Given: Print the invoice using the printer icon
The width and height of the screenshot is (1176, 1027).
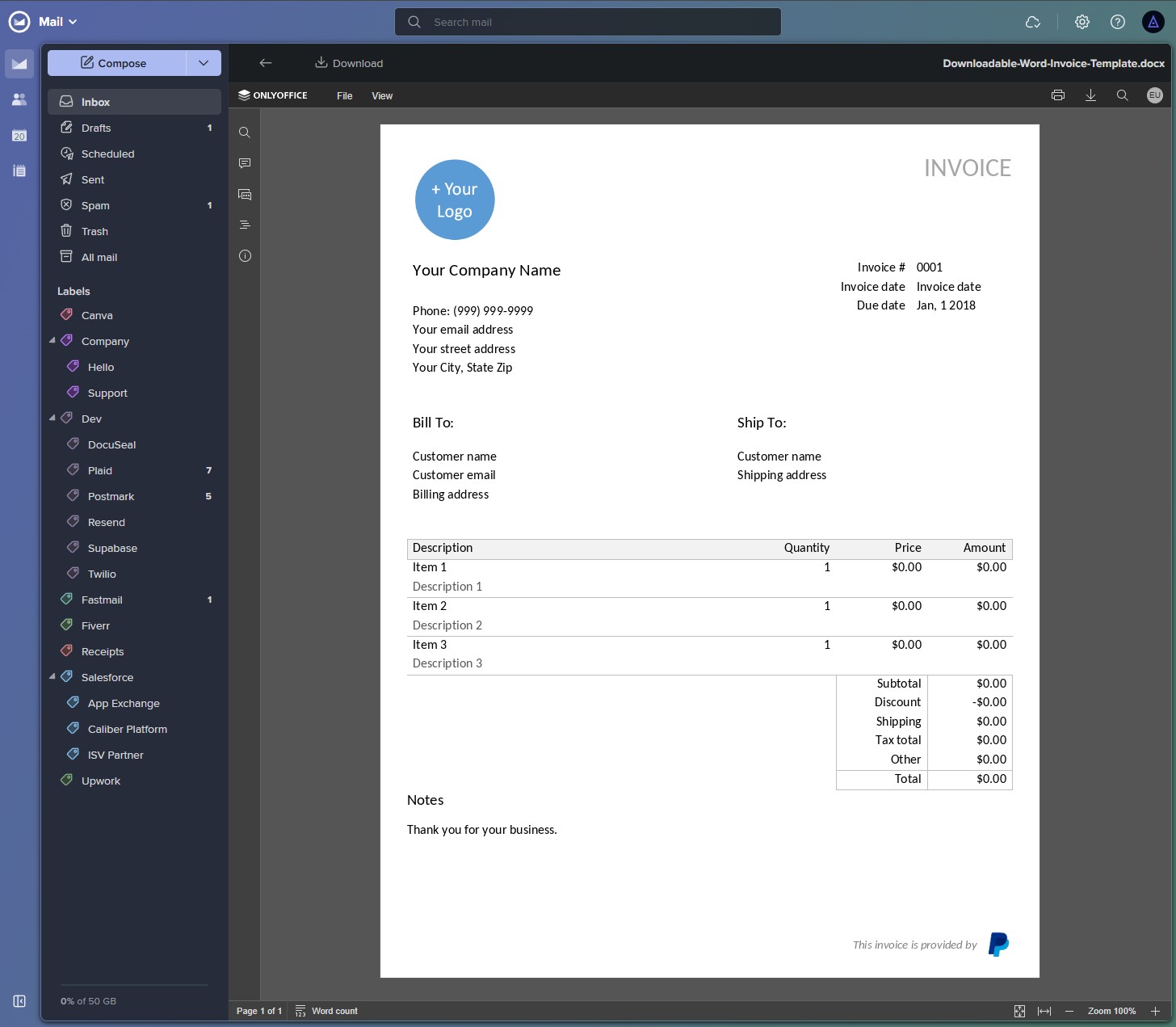Looking at the screenshot, I should point(1057,95).
